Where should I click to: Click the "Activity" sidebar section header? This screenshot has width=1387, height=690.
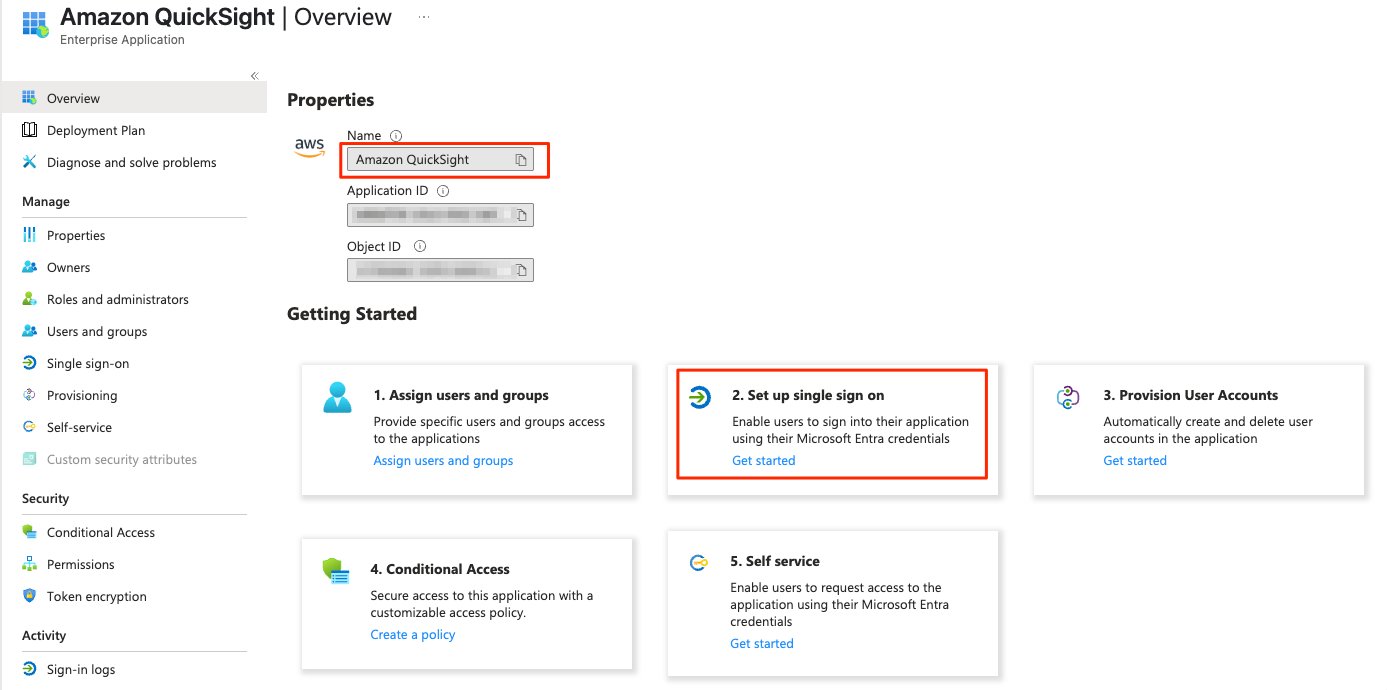[44, 636]
